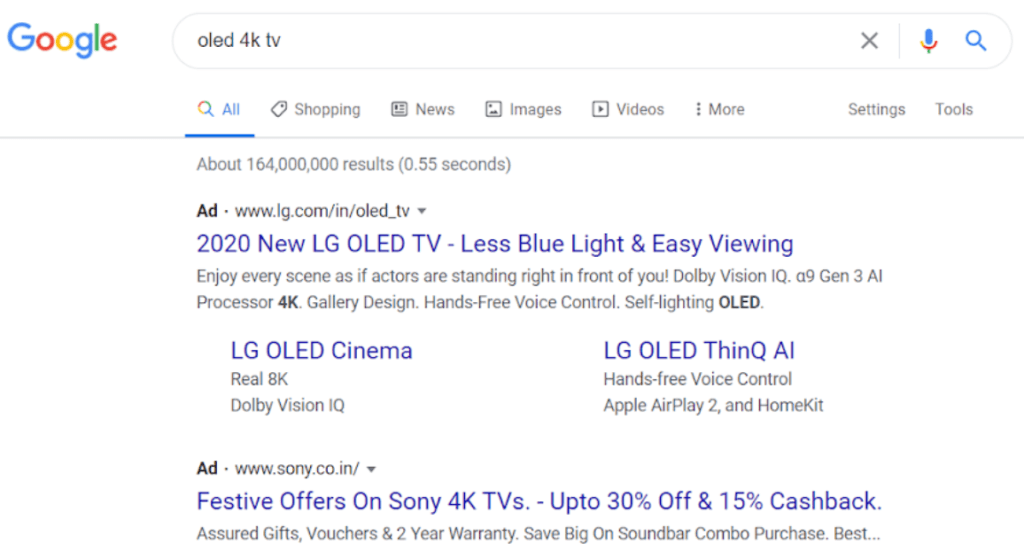Image resolution: width=1024 pixels, height=559 pixels.
Task: Expand the More search categories menu
Action: tap(719, 109)
